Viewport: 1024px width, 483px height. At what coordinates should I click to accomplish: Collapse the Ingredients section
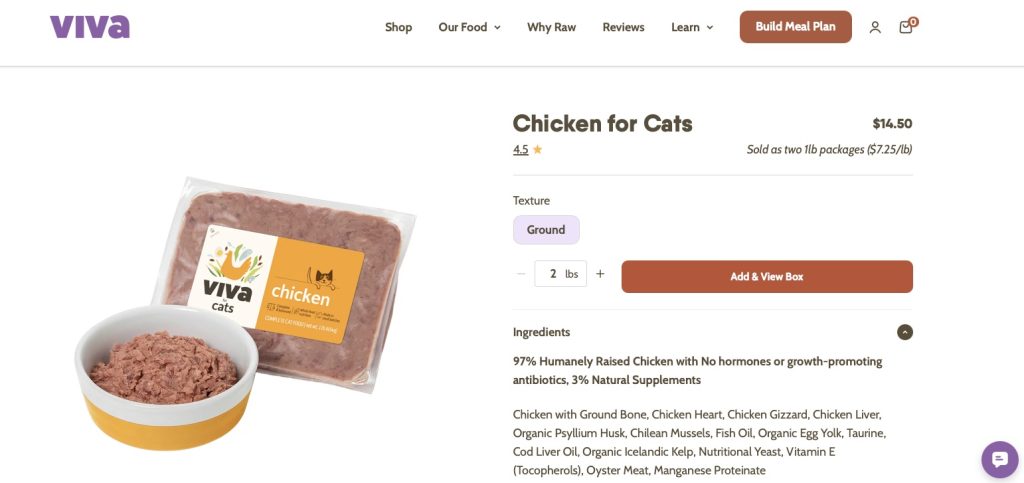pos(905,332)
